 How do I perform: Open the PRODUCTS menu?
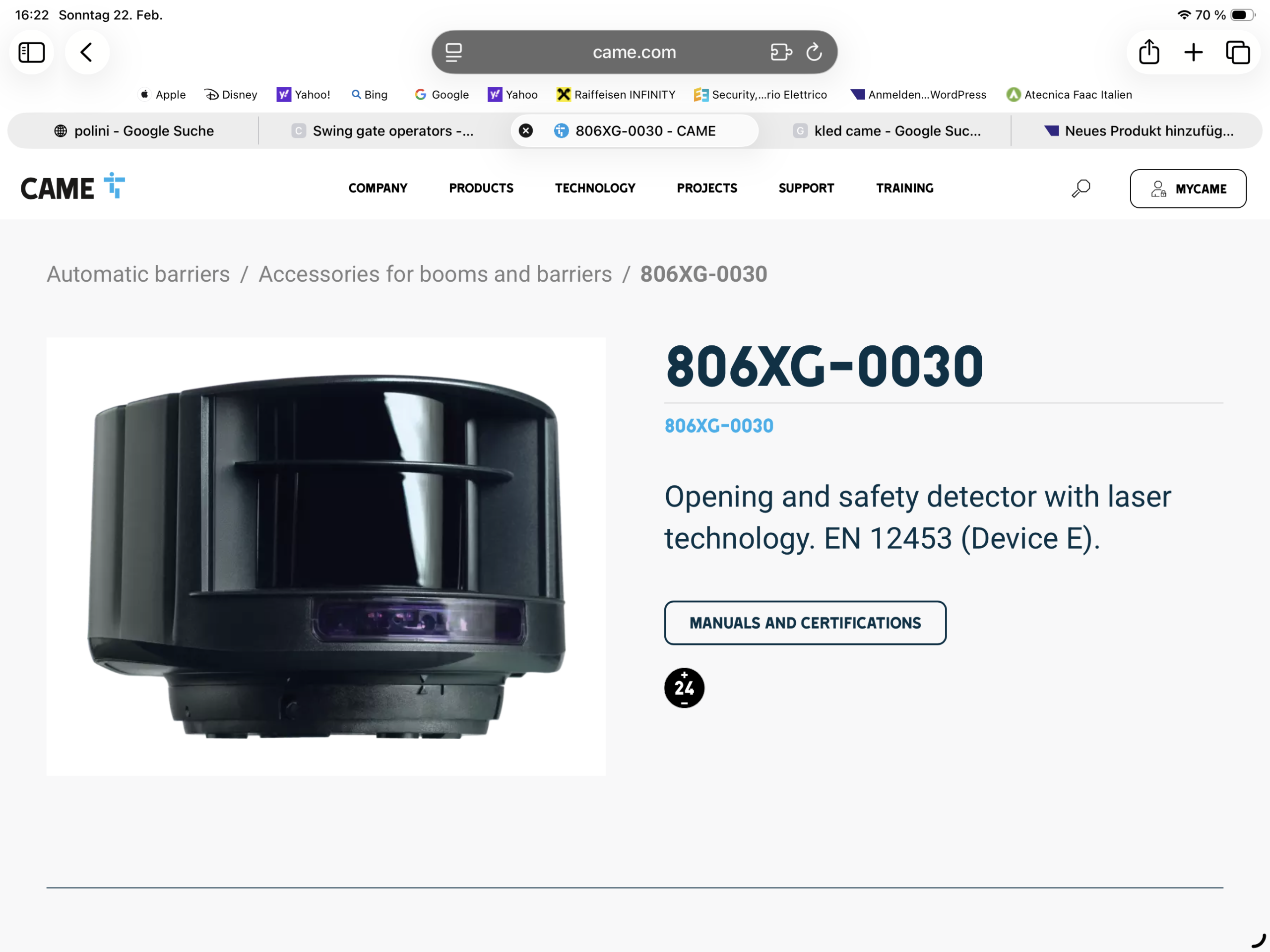(x=481, y=189)
